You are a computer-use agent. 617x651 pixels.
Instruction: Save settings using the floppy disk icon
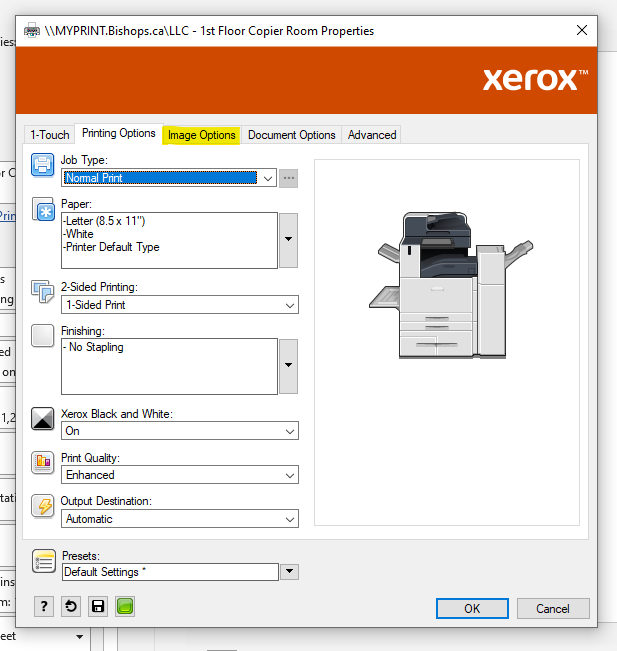click(x=98, y=607)
